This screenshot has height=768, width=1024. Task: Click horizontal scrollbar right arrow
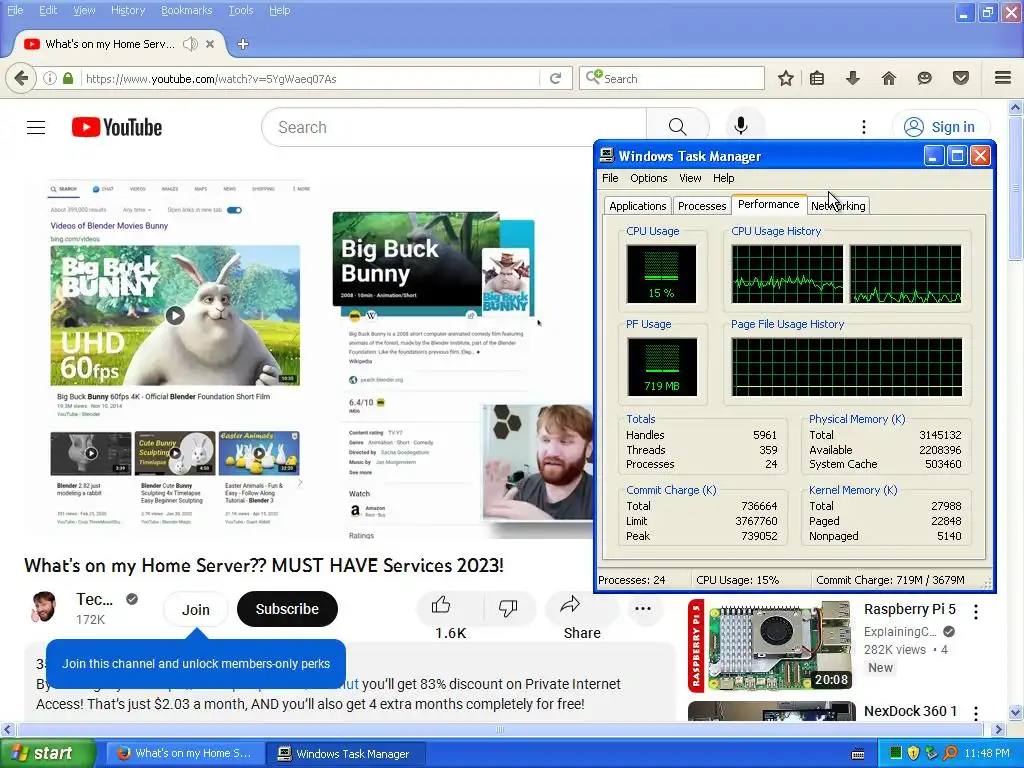coord(998,729)
